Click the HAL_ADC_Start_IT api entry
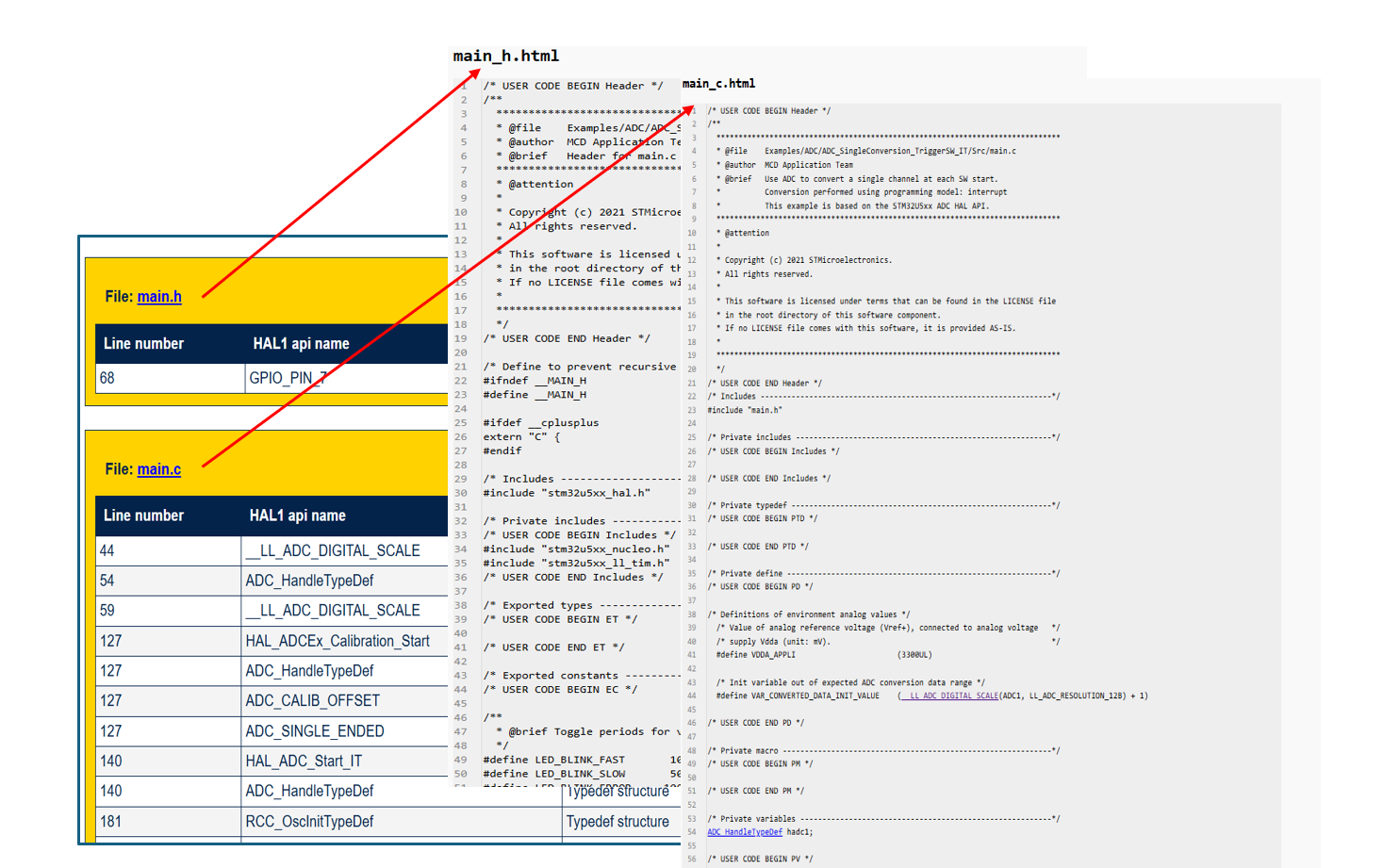1383x868 pixels. pos(304,762)
